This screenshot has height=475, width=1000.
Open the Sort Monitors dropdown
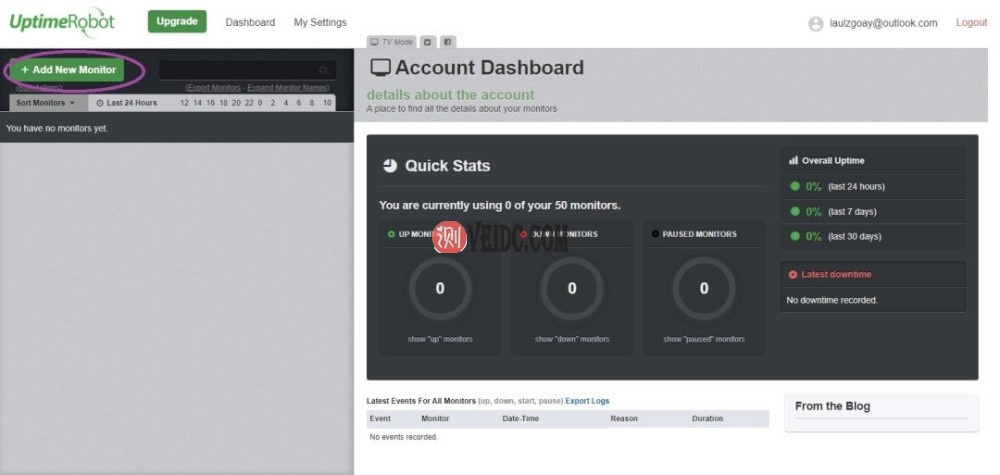46,103
